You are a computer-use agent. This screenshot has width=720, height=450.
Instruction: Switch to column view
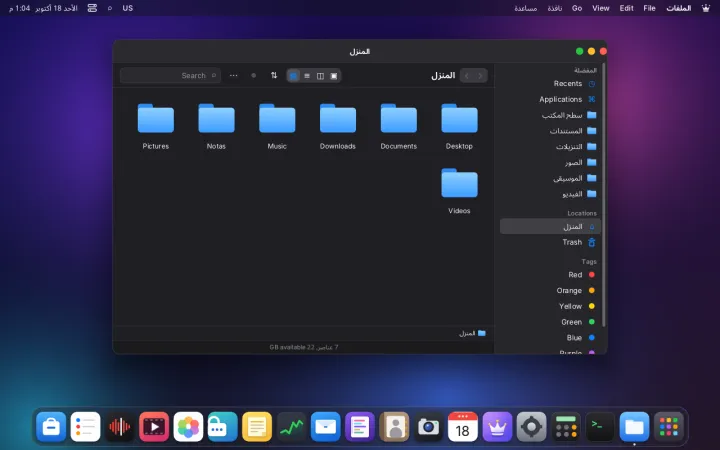pos(321,76)
